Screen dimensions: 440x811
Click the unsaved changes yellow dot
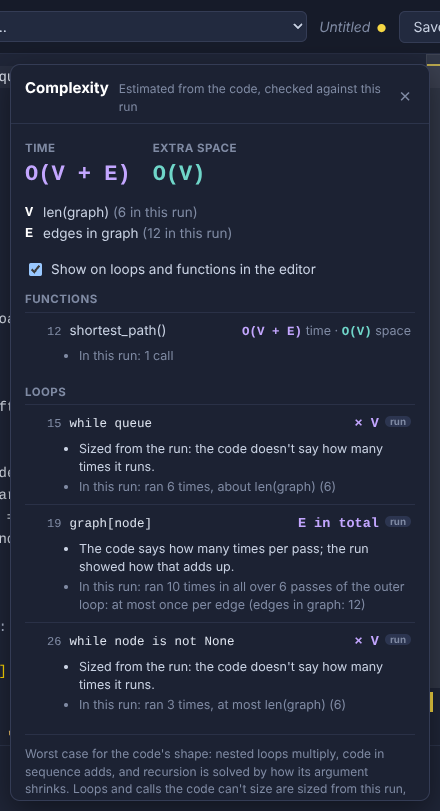coord(382,27)
